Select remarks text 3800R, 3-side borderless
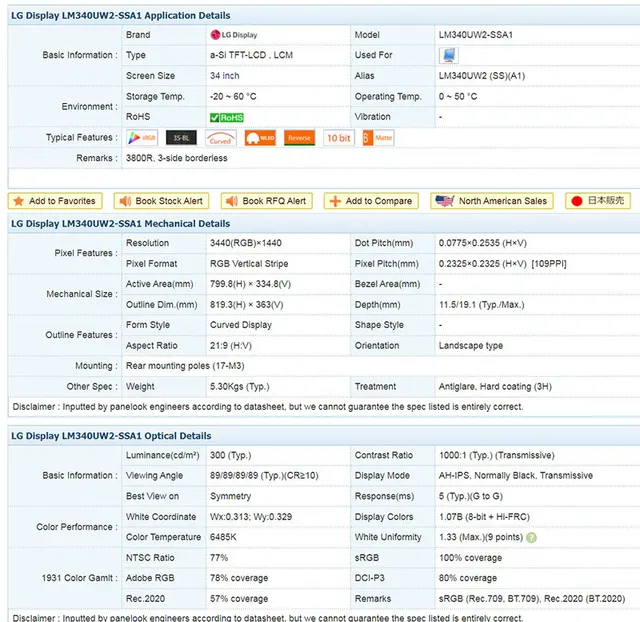Image resolution: width=640 pixels, height=622 pixels. [x=177, y=158]
